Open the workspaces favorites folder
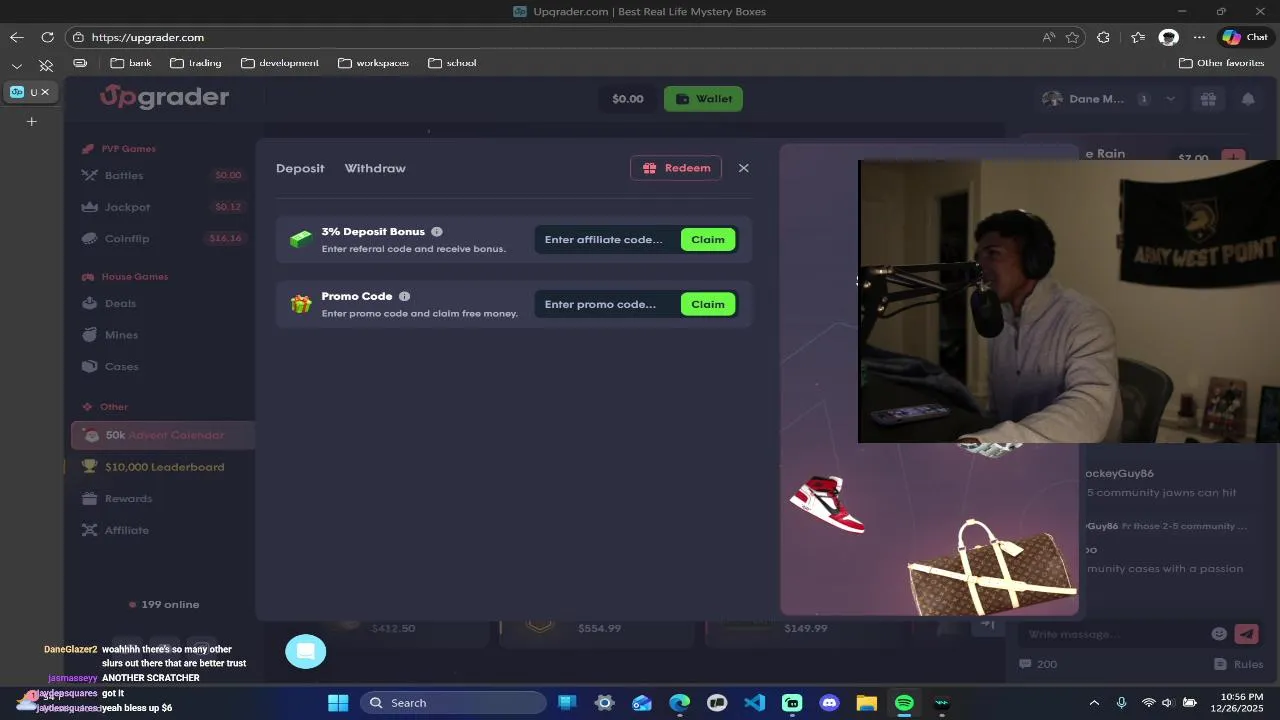This screenshot has height=720, width=1280. tap(374, 63)
